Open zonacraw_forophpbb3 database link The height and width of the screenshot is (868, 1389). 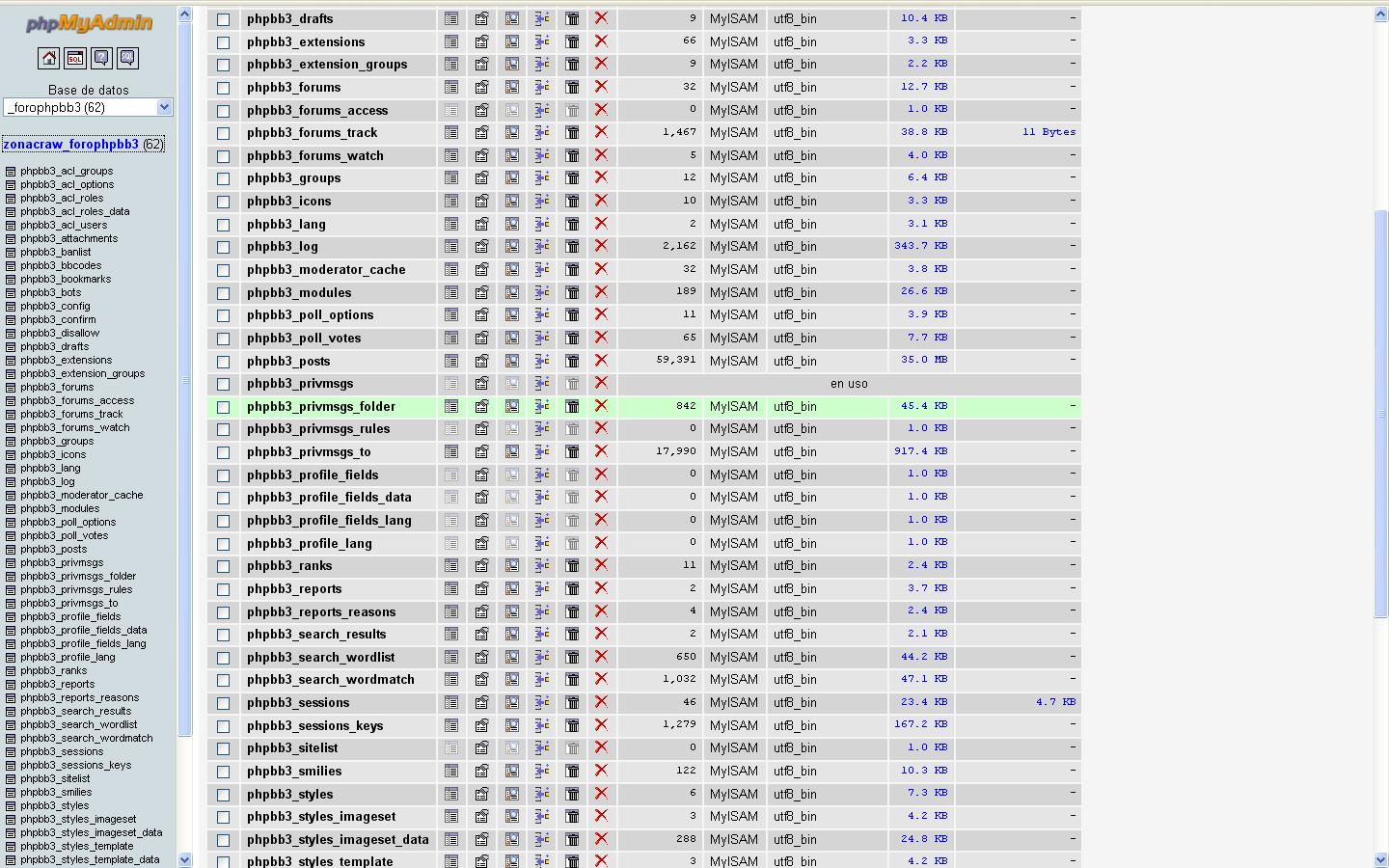click(x=70, y=145)
